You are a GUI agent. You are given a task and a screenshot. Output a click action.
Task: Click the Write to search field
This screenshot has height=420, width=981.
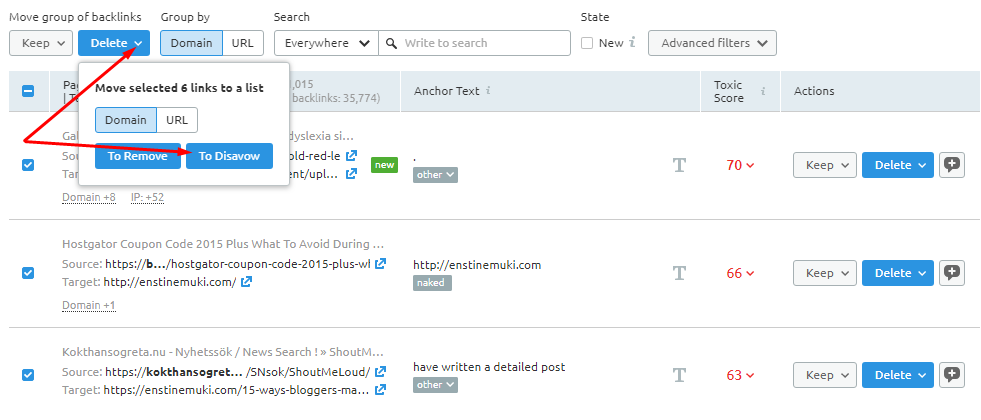(485, 43)
